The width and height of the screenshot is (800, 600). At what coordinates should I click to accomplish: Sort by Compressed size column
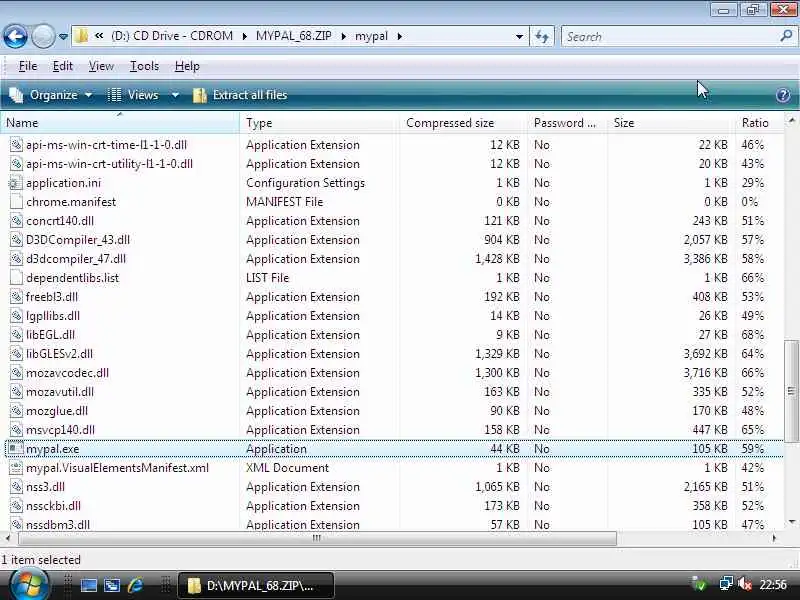tap(463, 123)
